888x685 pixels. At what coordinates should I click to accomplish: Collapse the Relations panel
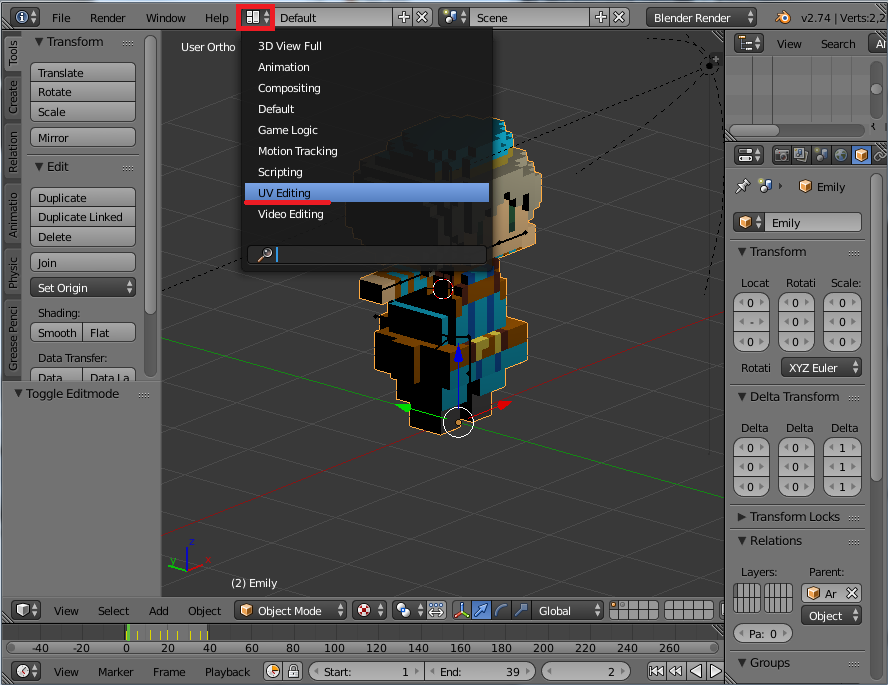pos(742,541)
